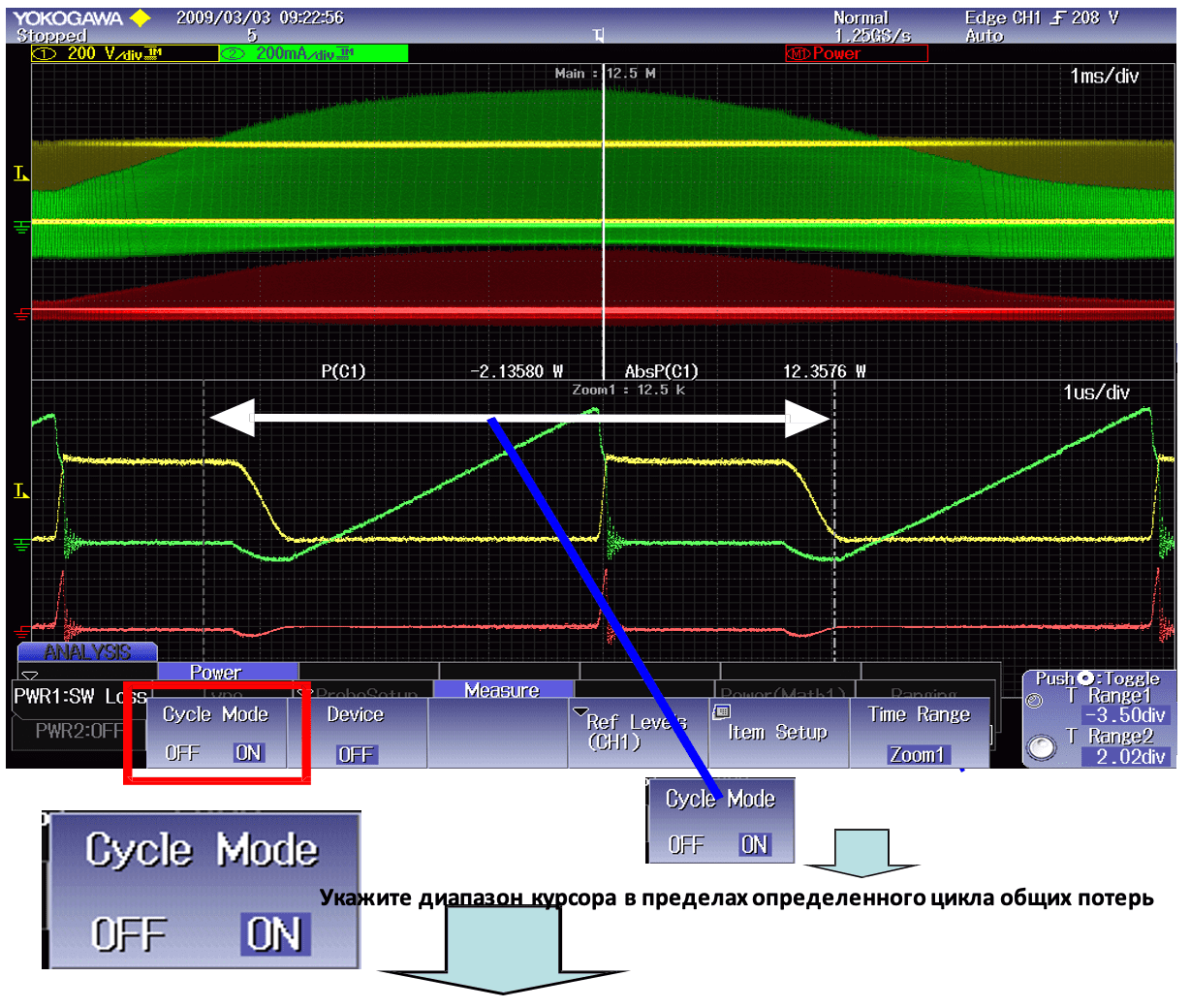This screenshot has width=1190, height=1008.
Task: Select the T Range2 knob indicator
Action: (x=1040, y=747)
